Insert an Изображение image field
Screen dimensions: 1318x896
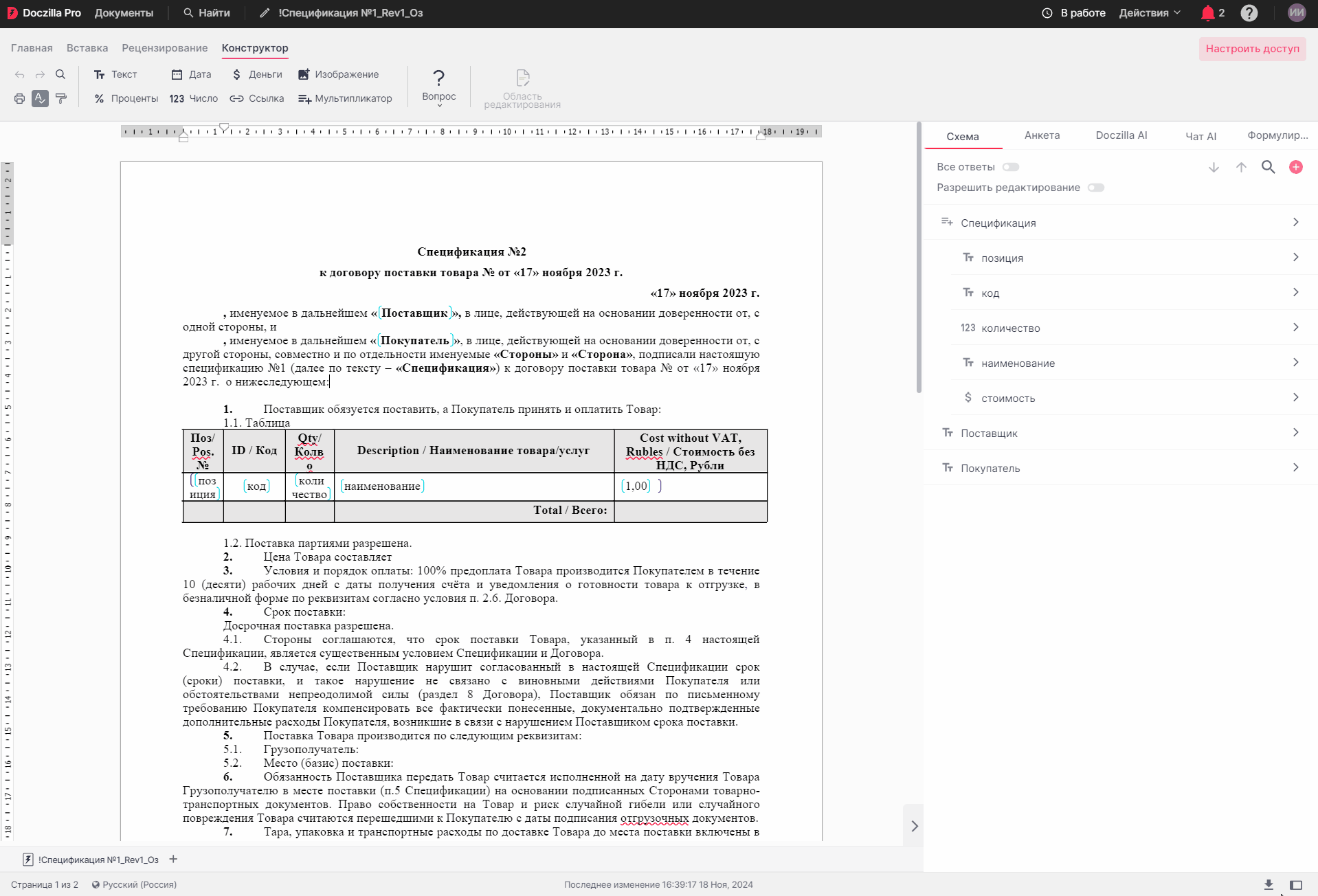(338, 74)
